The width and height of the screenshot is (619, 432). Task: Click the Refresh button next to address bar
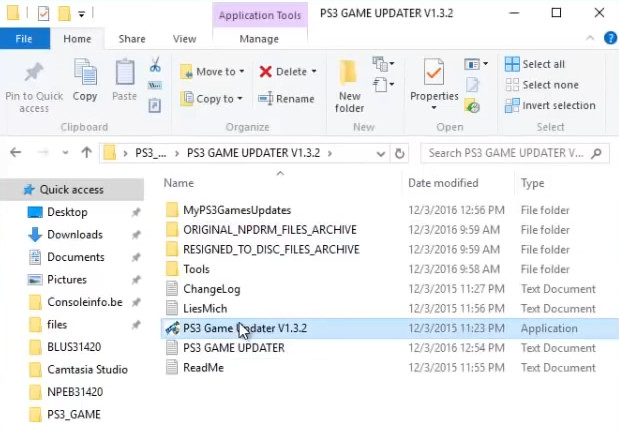tap(400, 153)
